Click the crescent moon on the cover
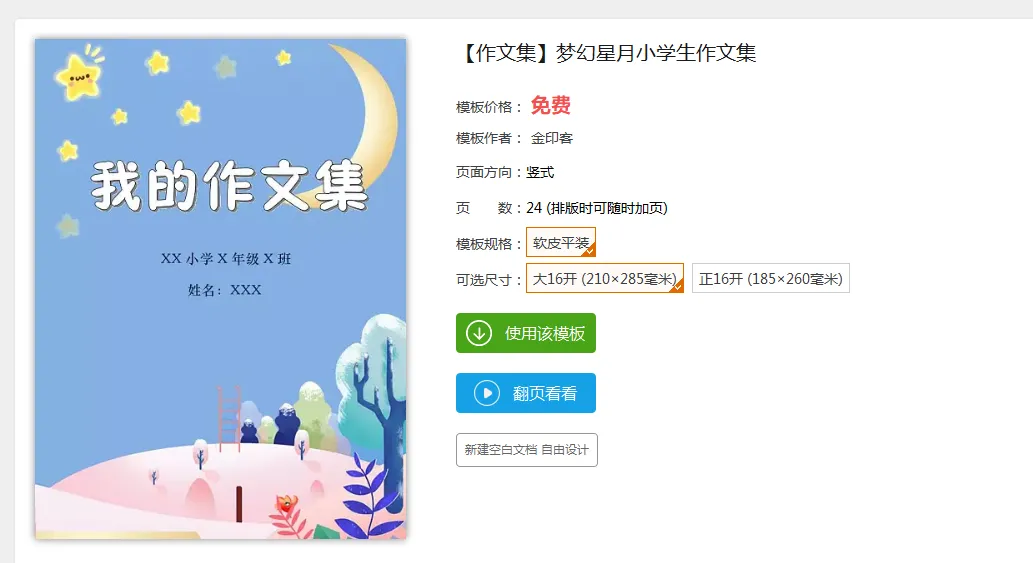Screen dimensions: 1033x563 [x=368, y=119]
